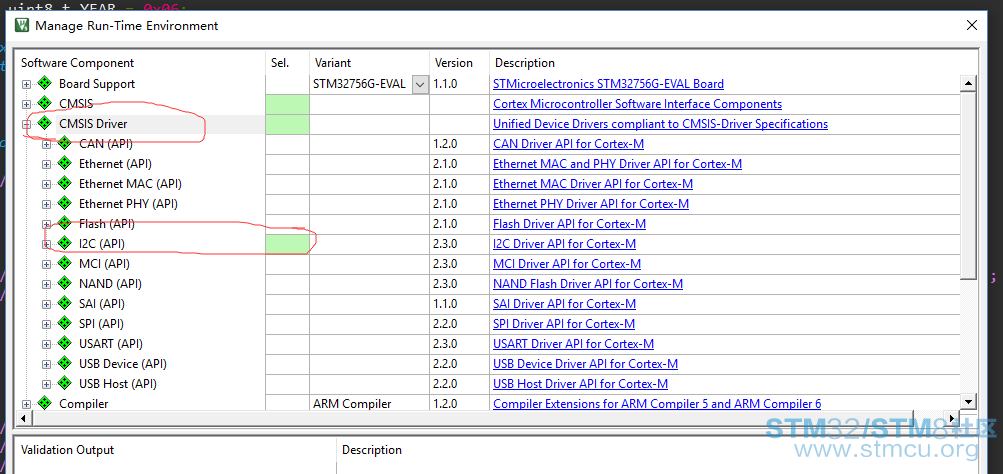This screenshot has height=474, width=1003.
Task: Click the Ethernet PHY (API) diamond icon
Action: click(x=64, y=203)
